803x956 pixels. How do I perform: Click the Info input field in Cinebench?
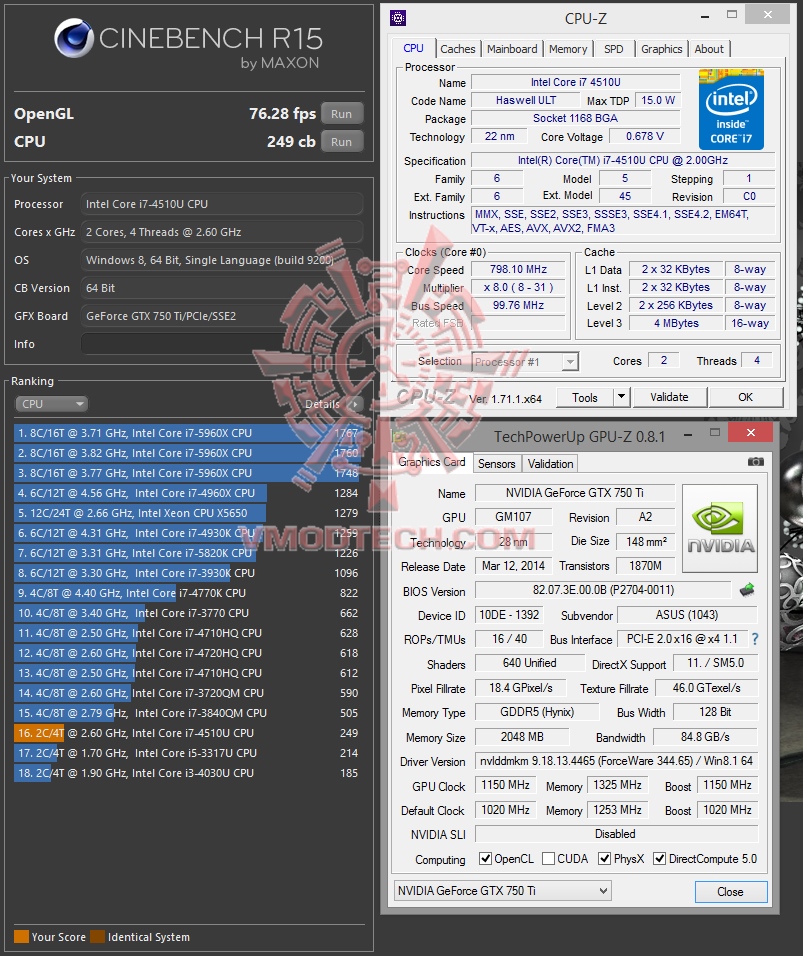(222, 344)
